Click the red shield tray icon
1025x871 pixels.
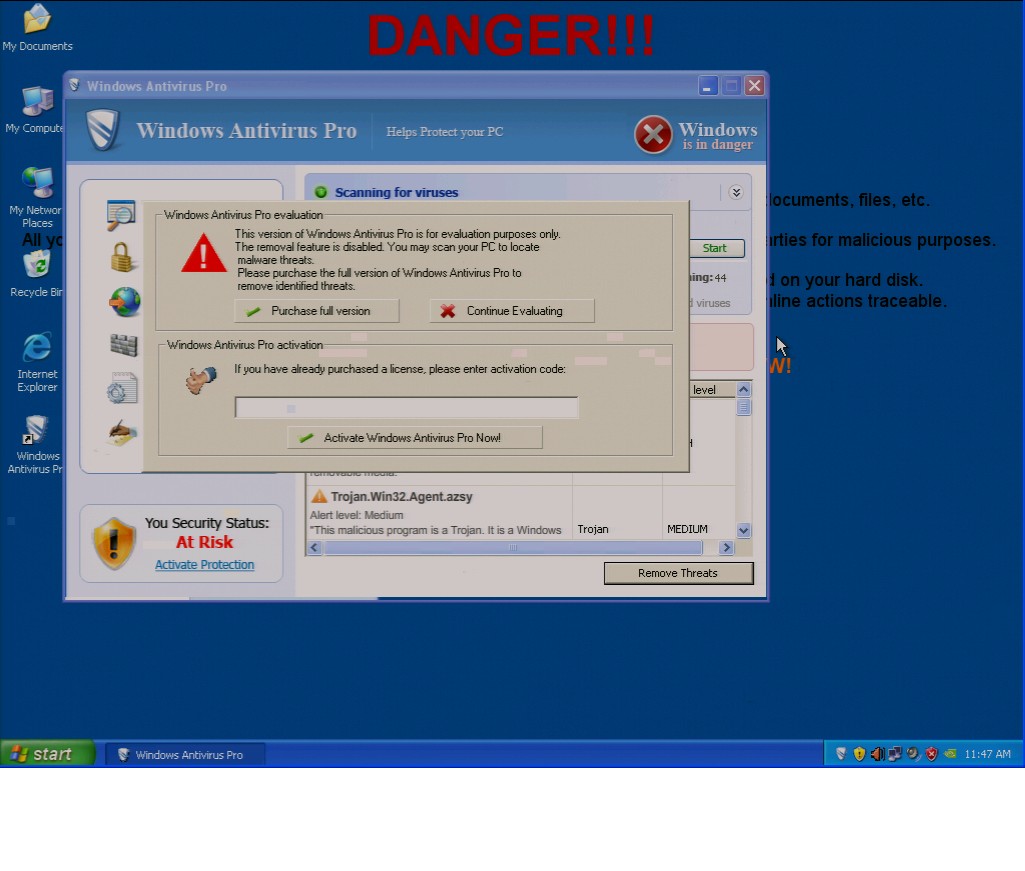coord(931,754)
